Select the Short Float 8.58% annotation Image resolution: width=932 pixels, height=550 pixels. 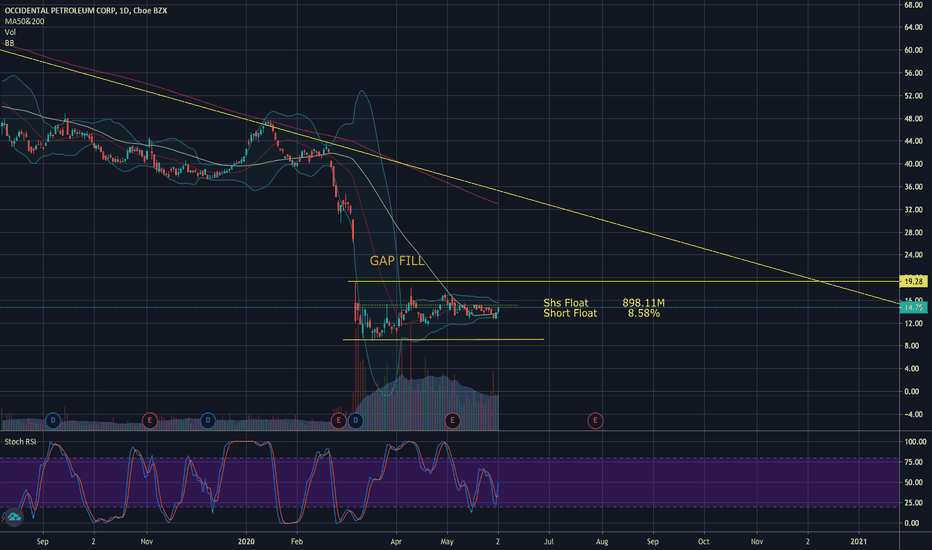point(602,313)
